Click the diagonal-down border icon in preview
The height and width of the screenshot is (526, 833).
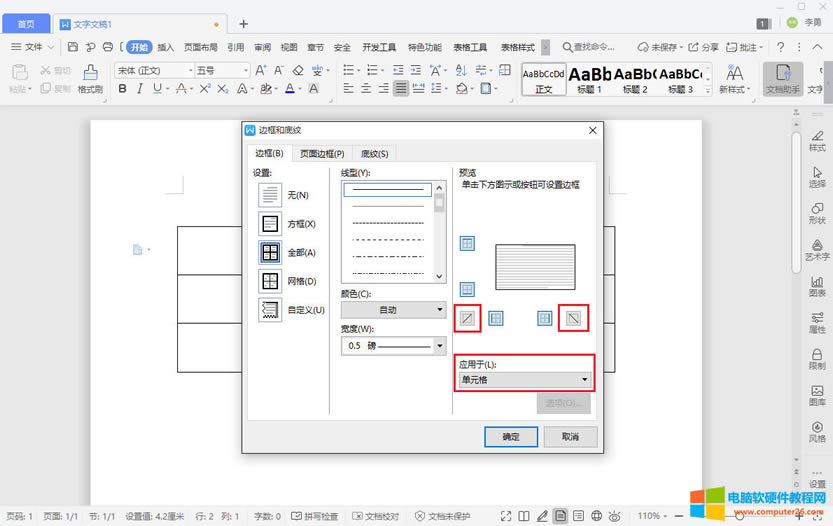point(573,318)
